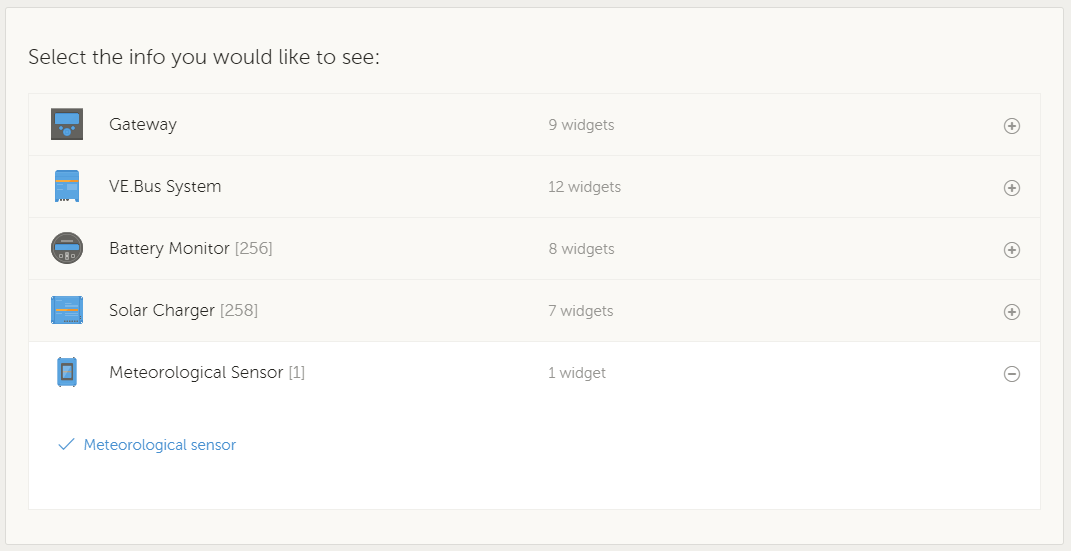Select the Solar Charger [258] label

tap(183, 311)
